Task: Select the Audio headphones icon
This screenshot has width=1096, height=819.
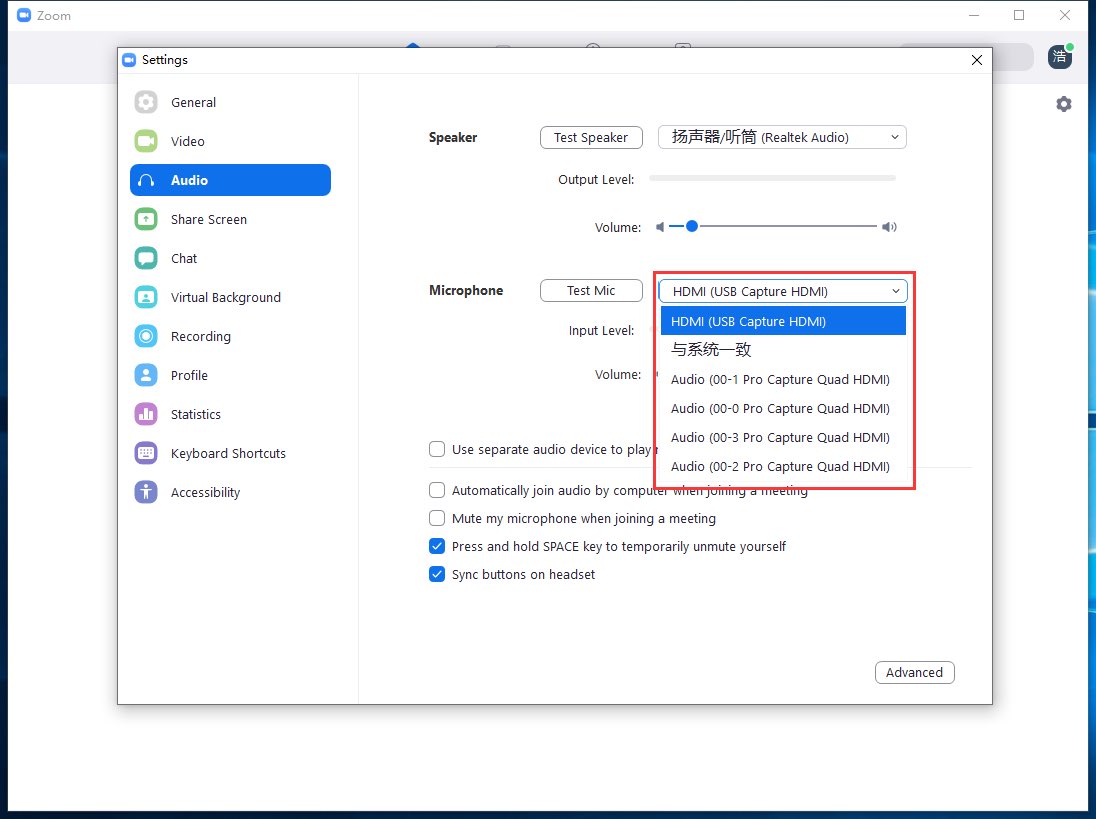Action: point(146,180)
